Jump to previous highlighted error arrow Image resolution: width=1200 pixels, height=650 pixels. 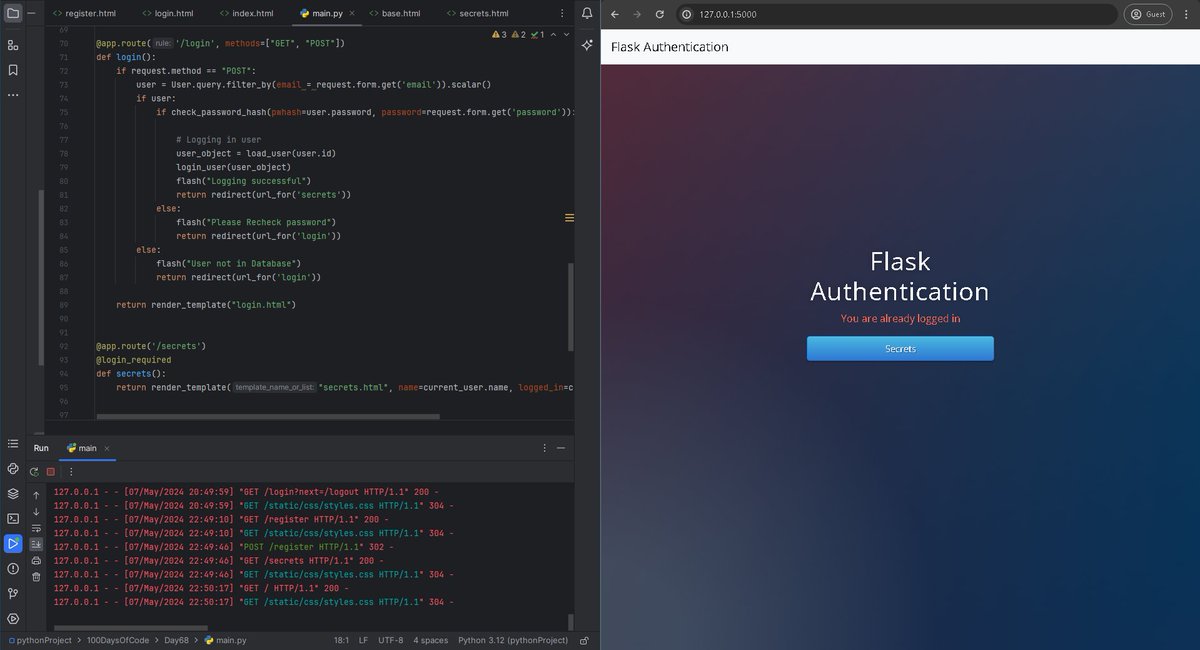[x=555, y=34]
